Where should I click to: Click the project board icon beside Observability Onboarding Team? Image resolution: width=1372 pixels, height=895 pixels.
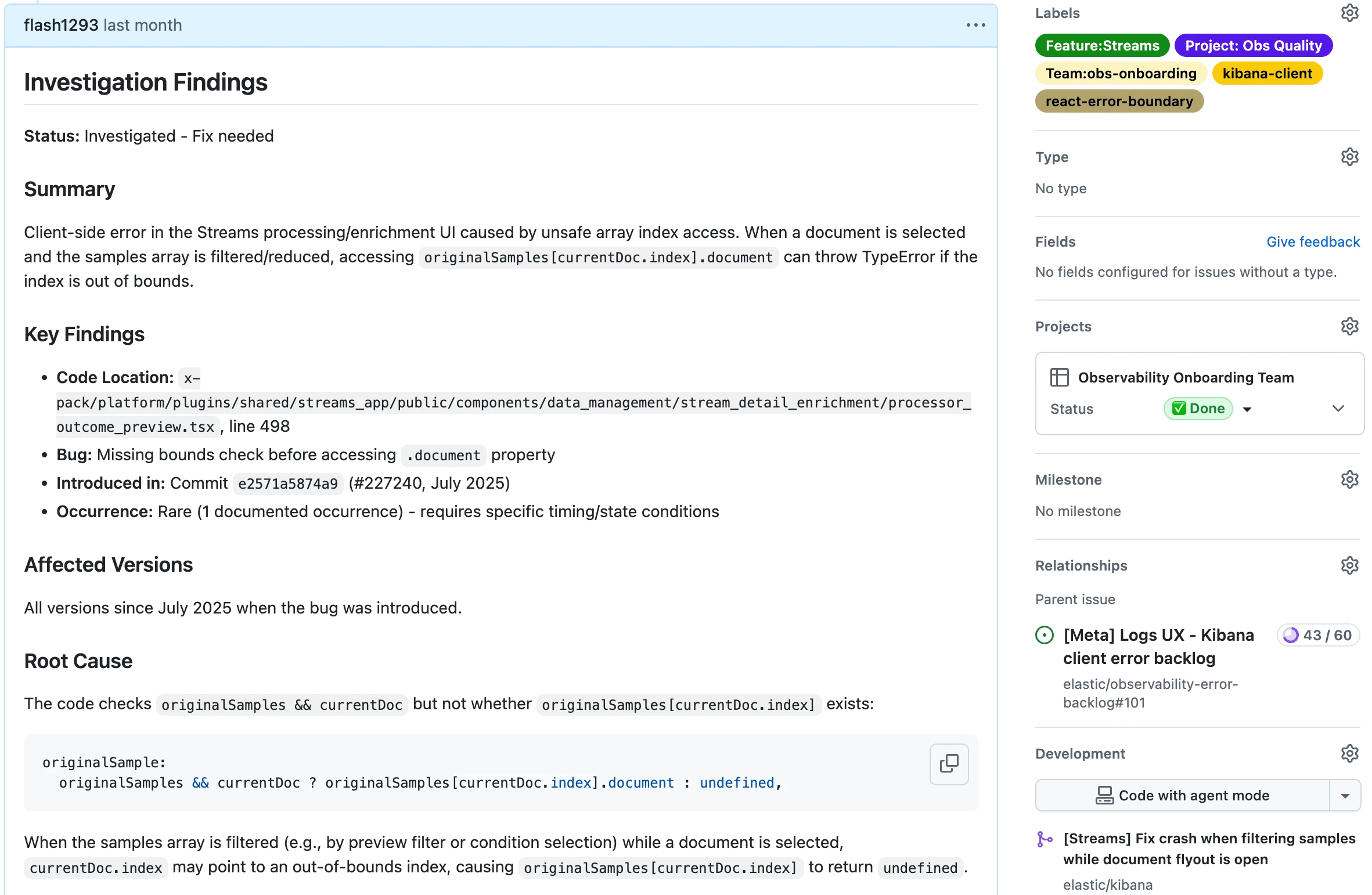1059,377
